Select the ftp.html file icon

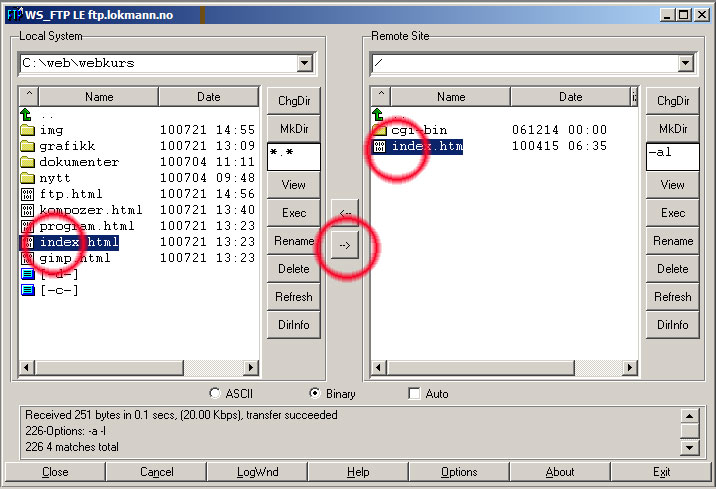(27, 194)
